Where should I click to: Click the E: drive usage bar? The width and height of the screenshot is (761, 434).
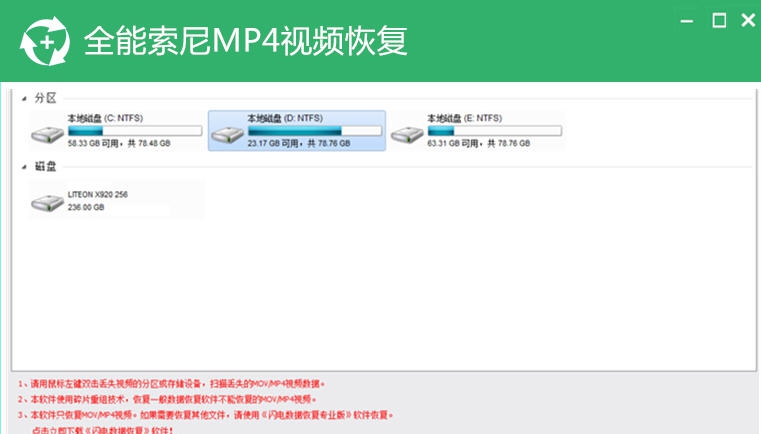tap(495, 131)
